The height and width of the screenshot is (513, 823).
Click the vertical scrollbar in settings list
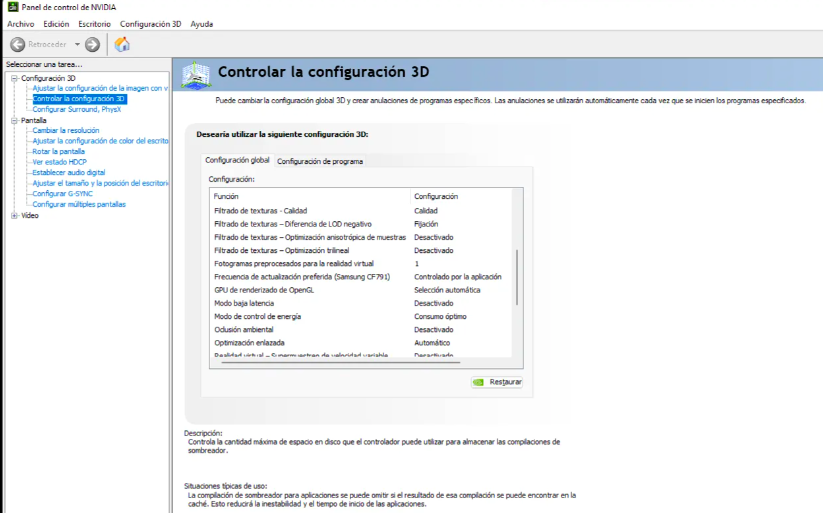tap(517, 277)
